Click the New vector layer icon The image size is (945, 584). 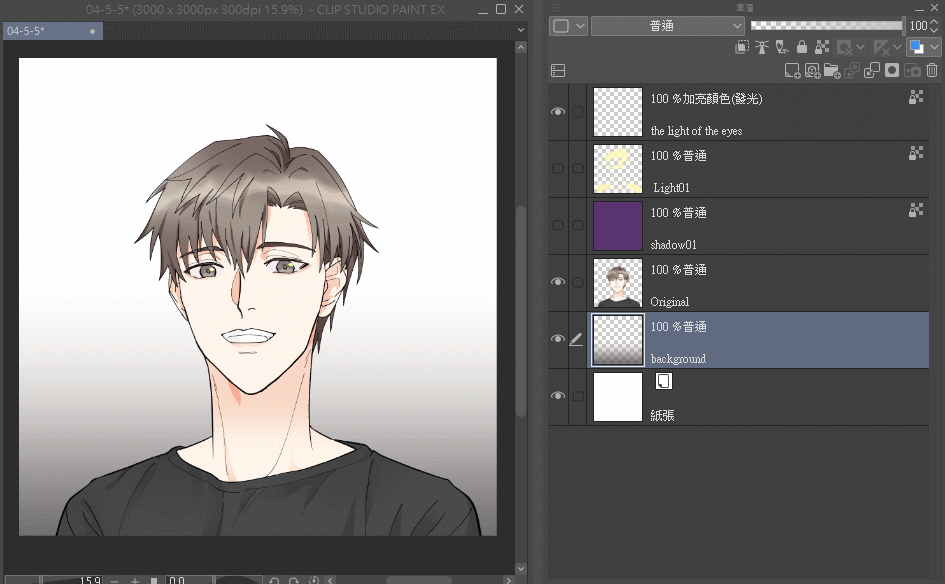tap(812, 71)
